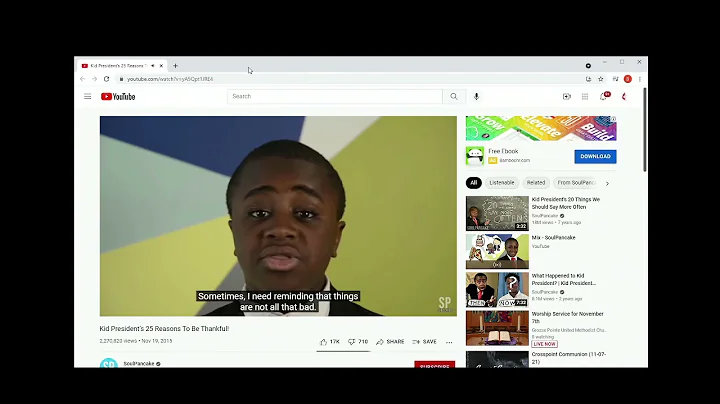This screenshot has height=404, width=720.
Task: Open more actions ellipsis under video
Action: point(449,342)
